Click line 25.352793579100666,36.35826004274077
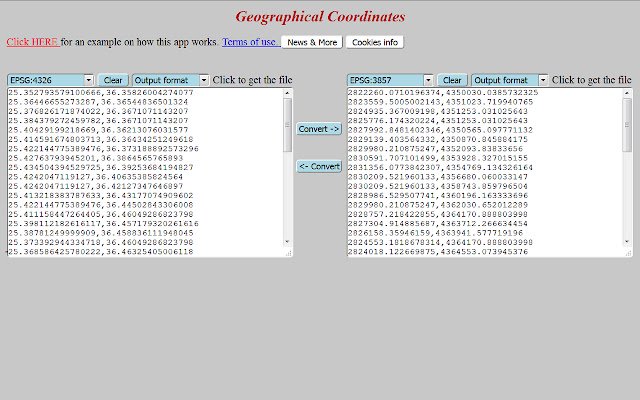This screenshot has height=400, width=640. (x=101, y=93)
